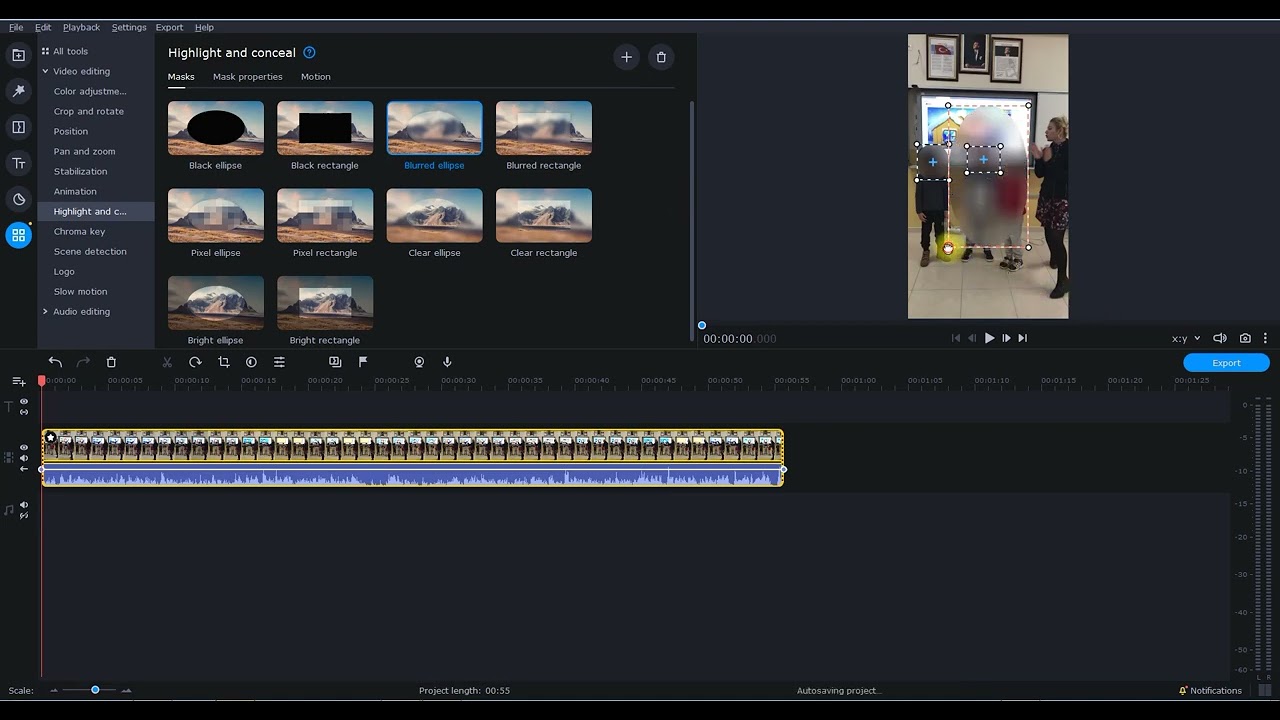1280x720 pixels.
Task: Switch to the Motion tab
Action: pyautogui.click(x=316, y=76)
